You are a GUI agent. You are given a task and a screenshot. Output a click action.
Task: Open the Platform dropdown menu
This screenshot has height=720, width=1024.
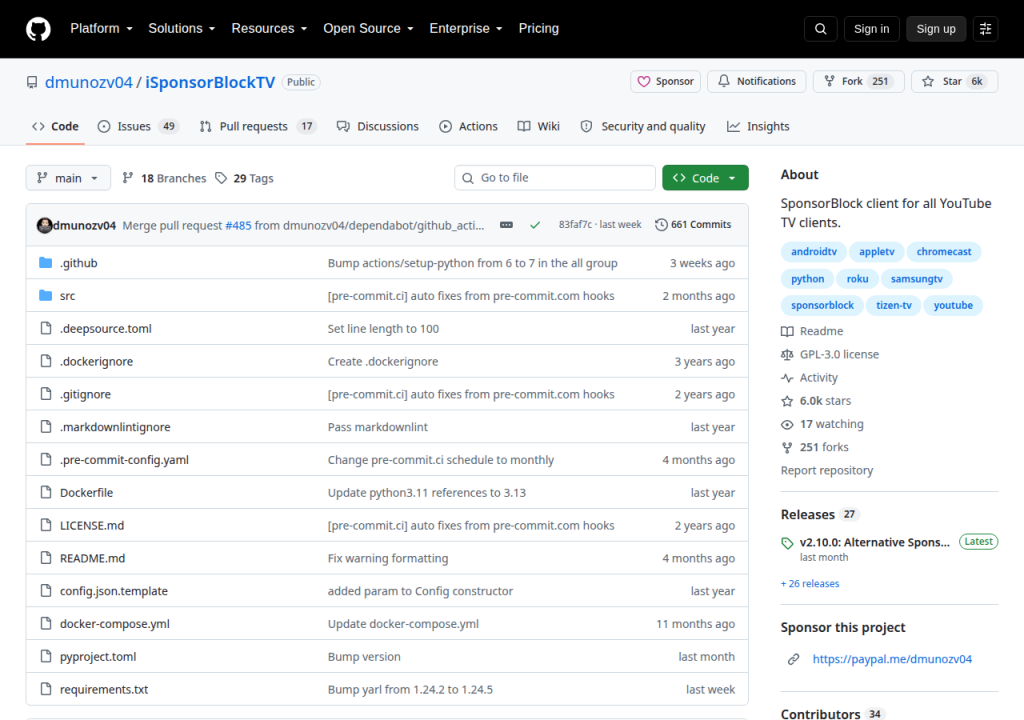point(101,29)
